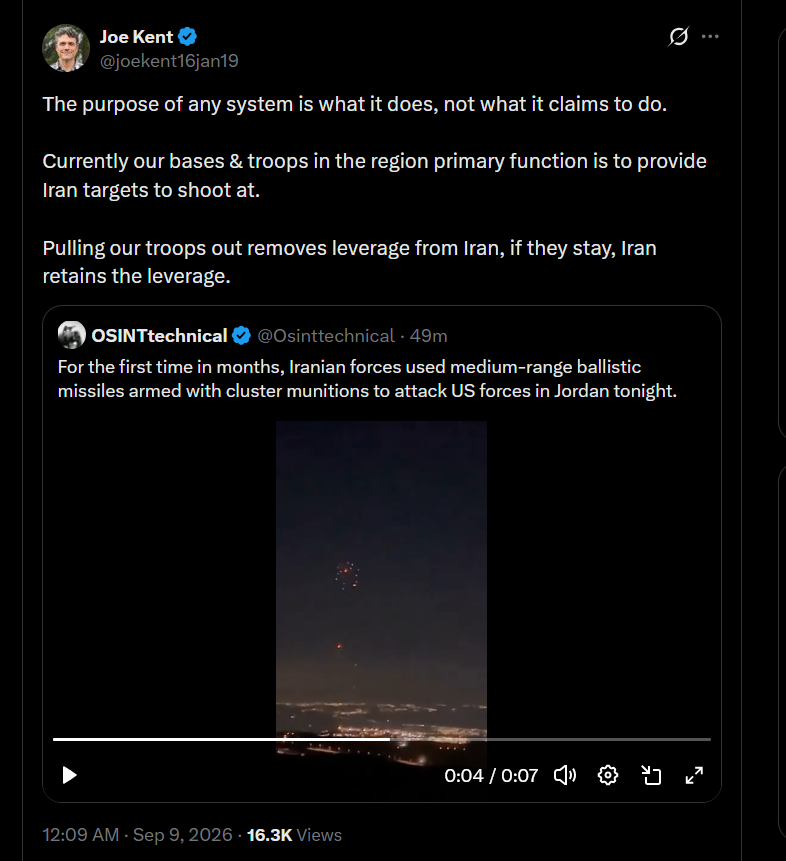The width and height of the screenshot is (786, 861).
Task: Open the Joe Kent display name link
Action: (x=136, y=37)
